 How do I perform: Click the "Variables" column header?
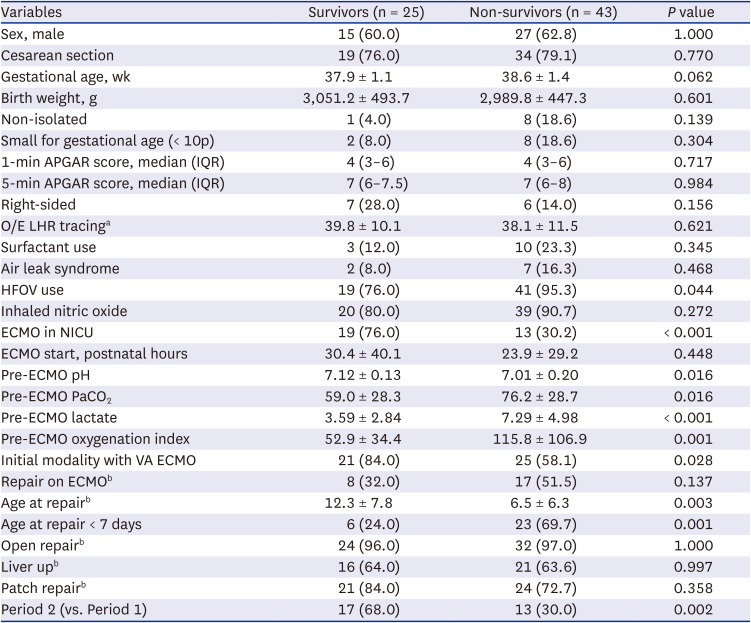(x=34, y=12)
